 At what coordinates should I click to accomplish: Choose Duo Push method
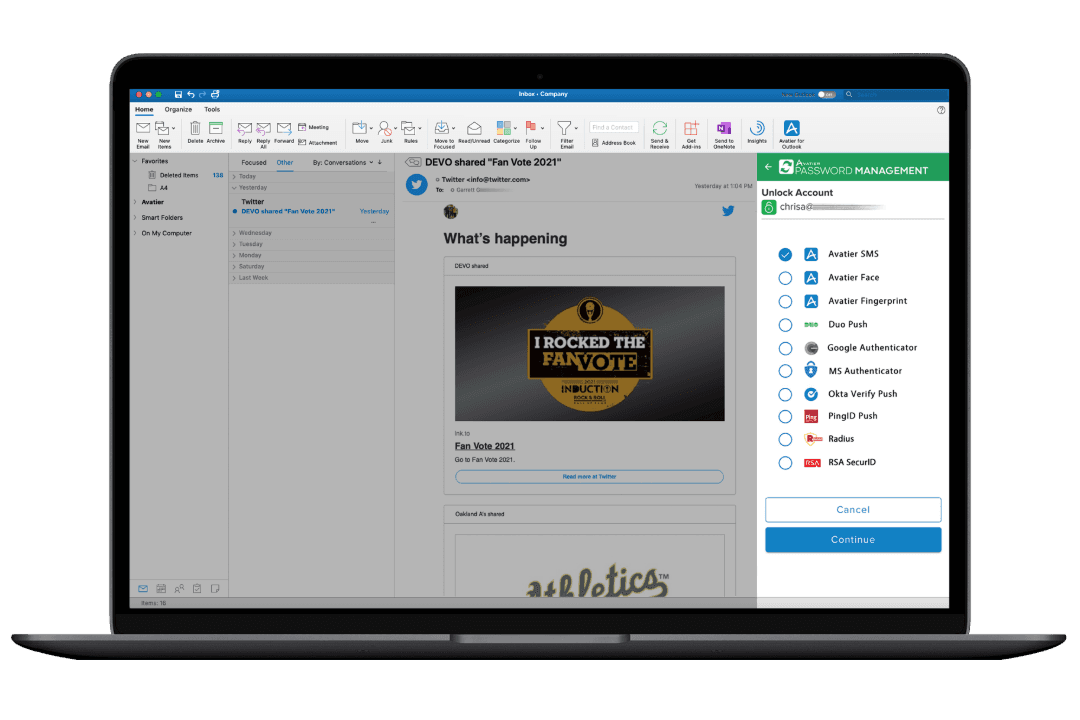tap(785, 325)
